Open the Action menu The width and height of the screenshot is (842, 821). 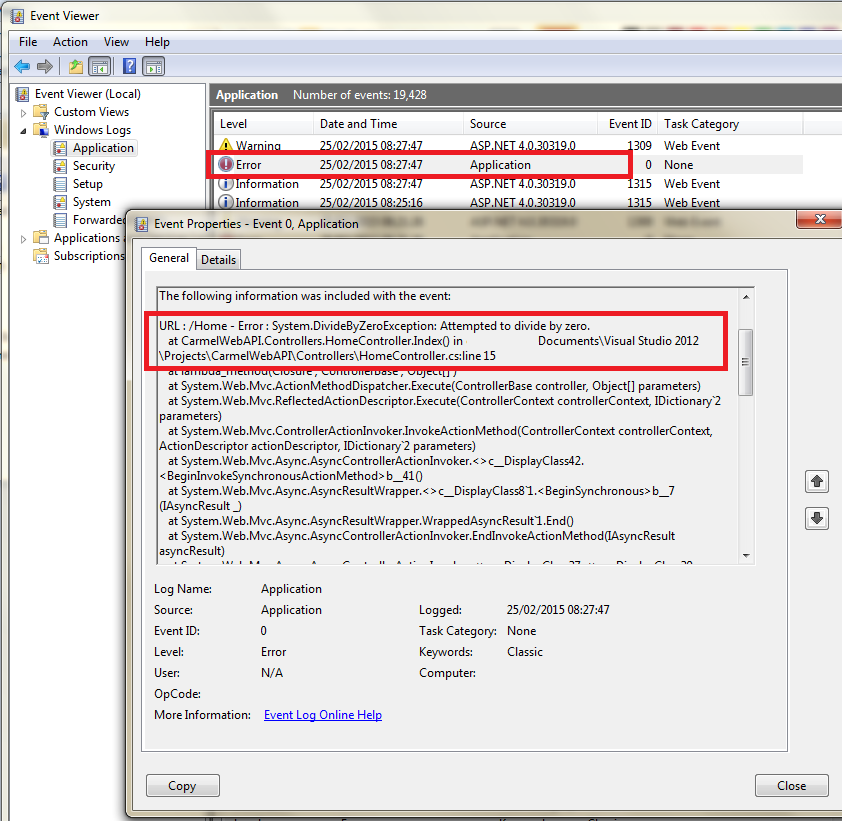[x=70, y=42]
